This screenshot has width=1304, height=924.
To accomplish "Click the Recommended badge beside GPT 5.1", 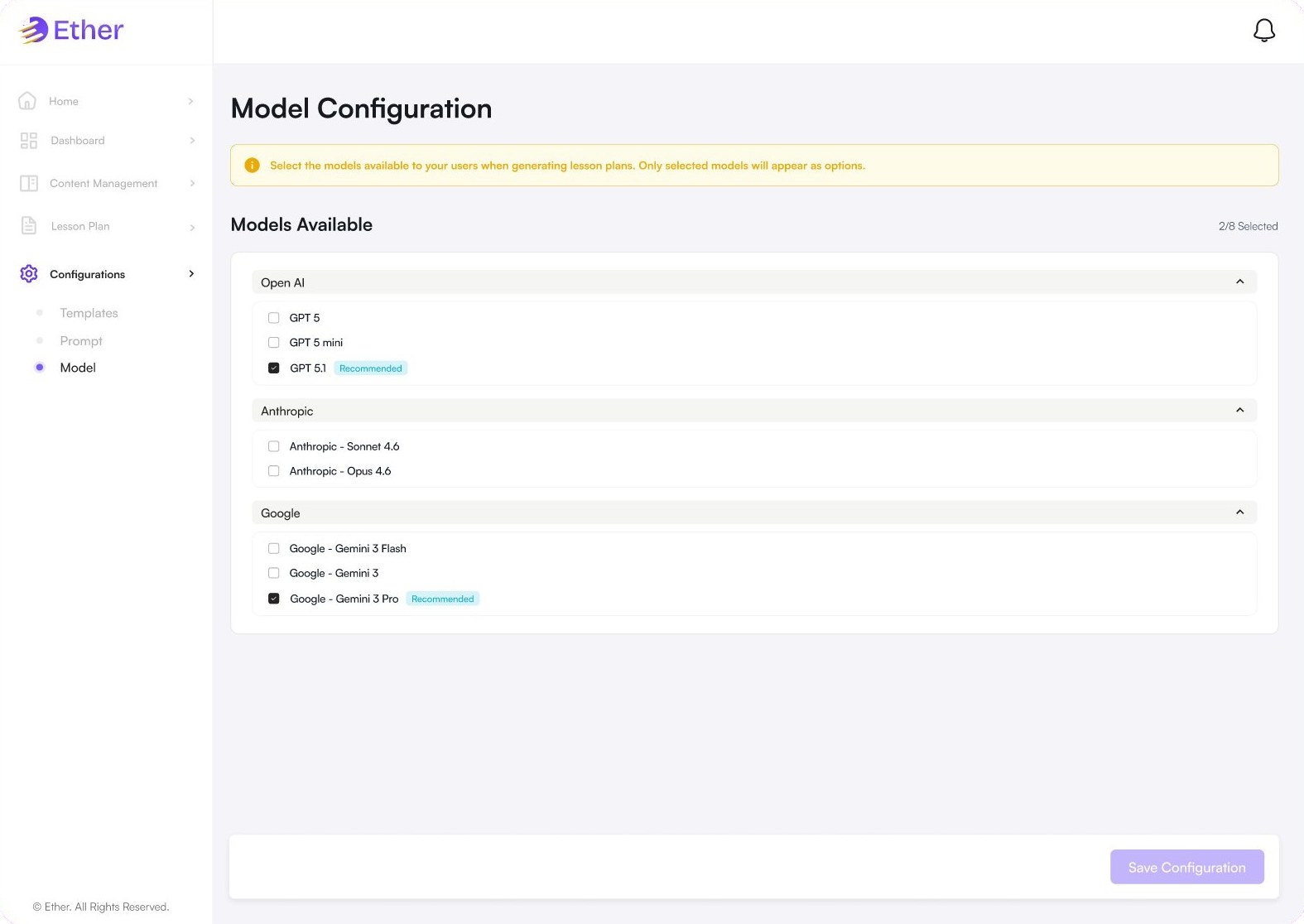I will coord(370,368).
